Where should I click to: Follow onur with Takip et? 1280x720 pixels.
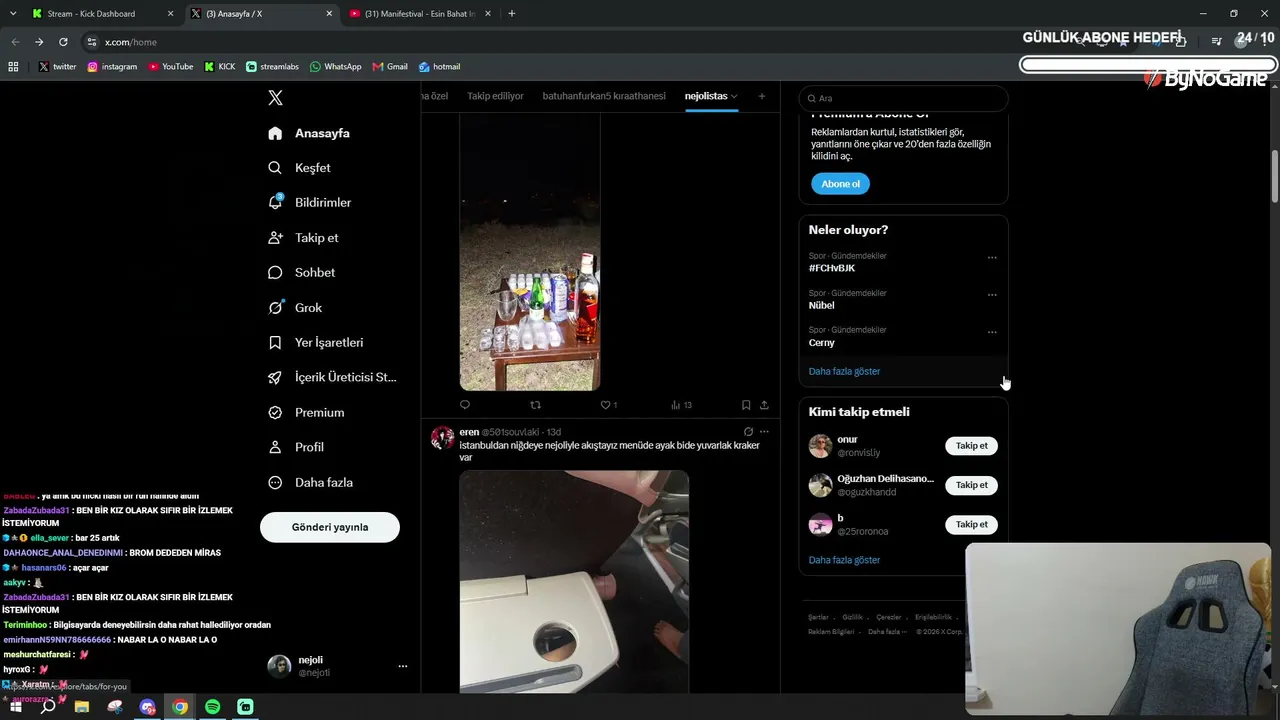[x=971, y=446]
